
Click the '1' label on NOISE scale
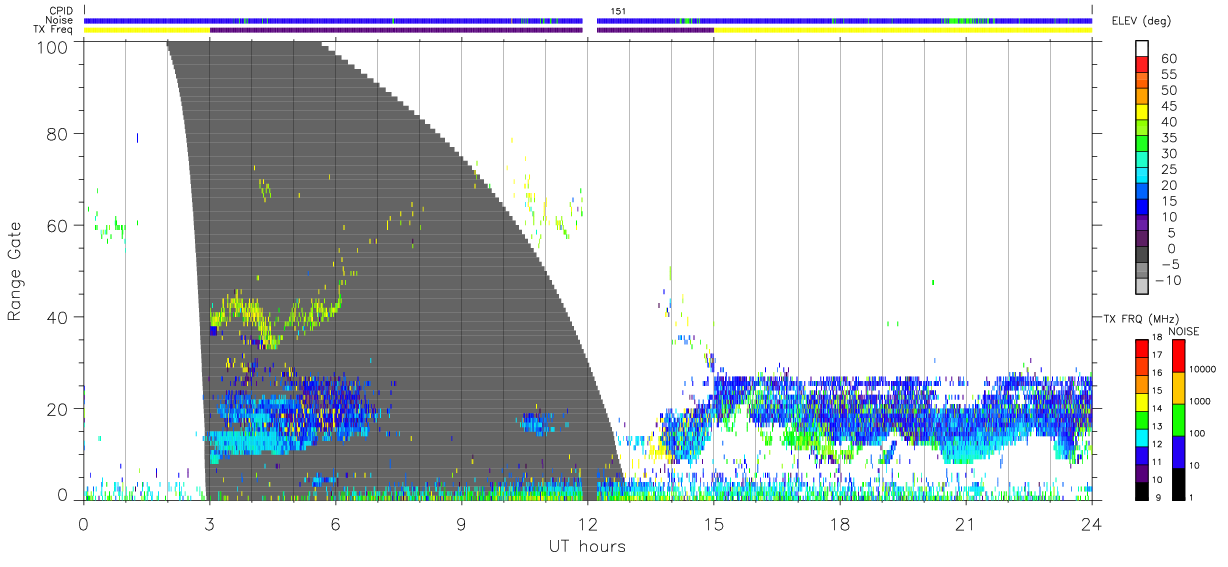click(1193, 497)
